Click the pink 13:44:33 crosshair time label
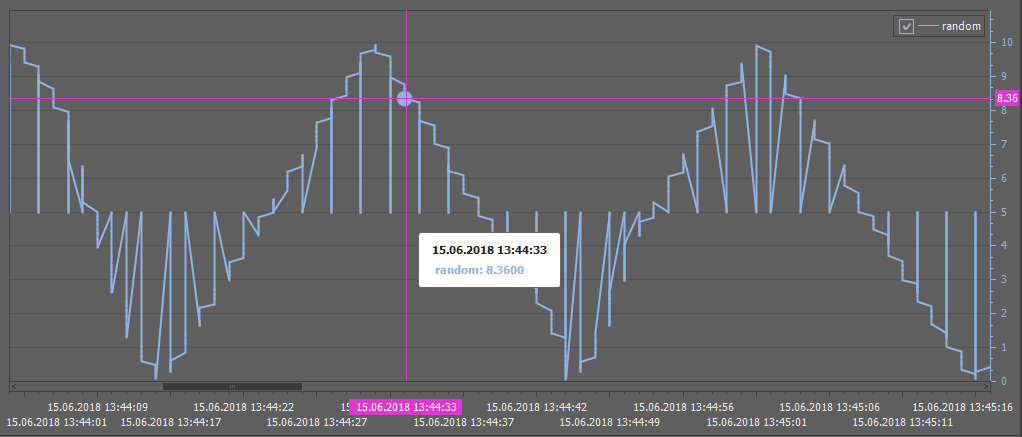 pos(405,407)
